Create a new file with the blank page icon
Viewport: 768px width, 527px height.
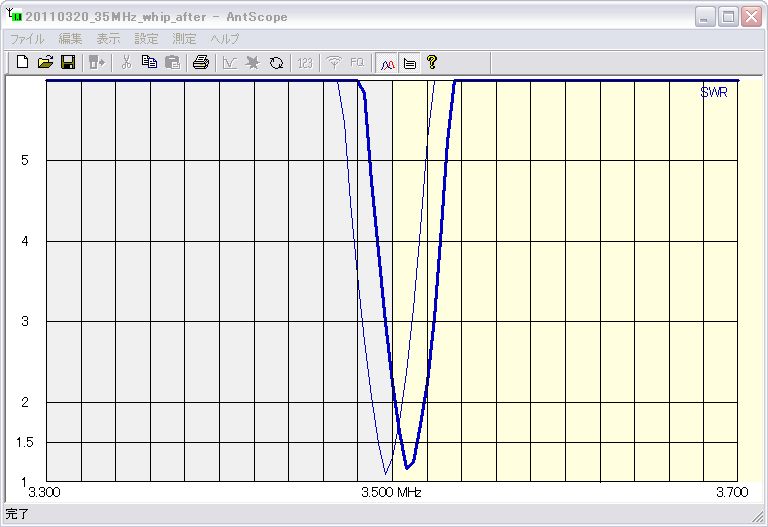[23, 62]
